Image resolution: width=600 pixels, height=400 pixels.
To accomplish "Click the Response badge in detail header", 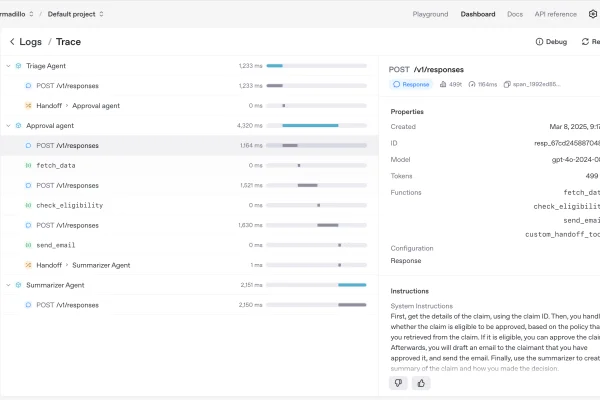I will pos(411,84).
